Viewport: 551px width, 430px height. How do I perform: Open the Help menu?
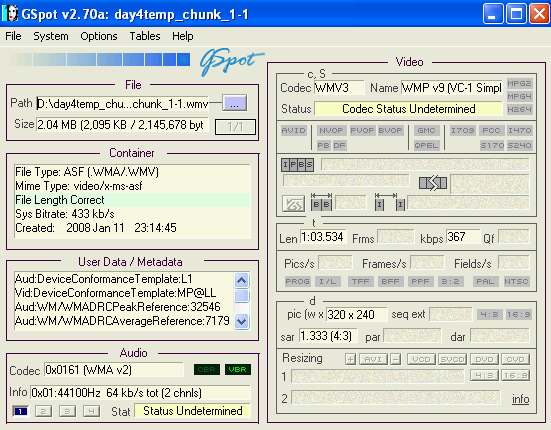coord(182,36)
